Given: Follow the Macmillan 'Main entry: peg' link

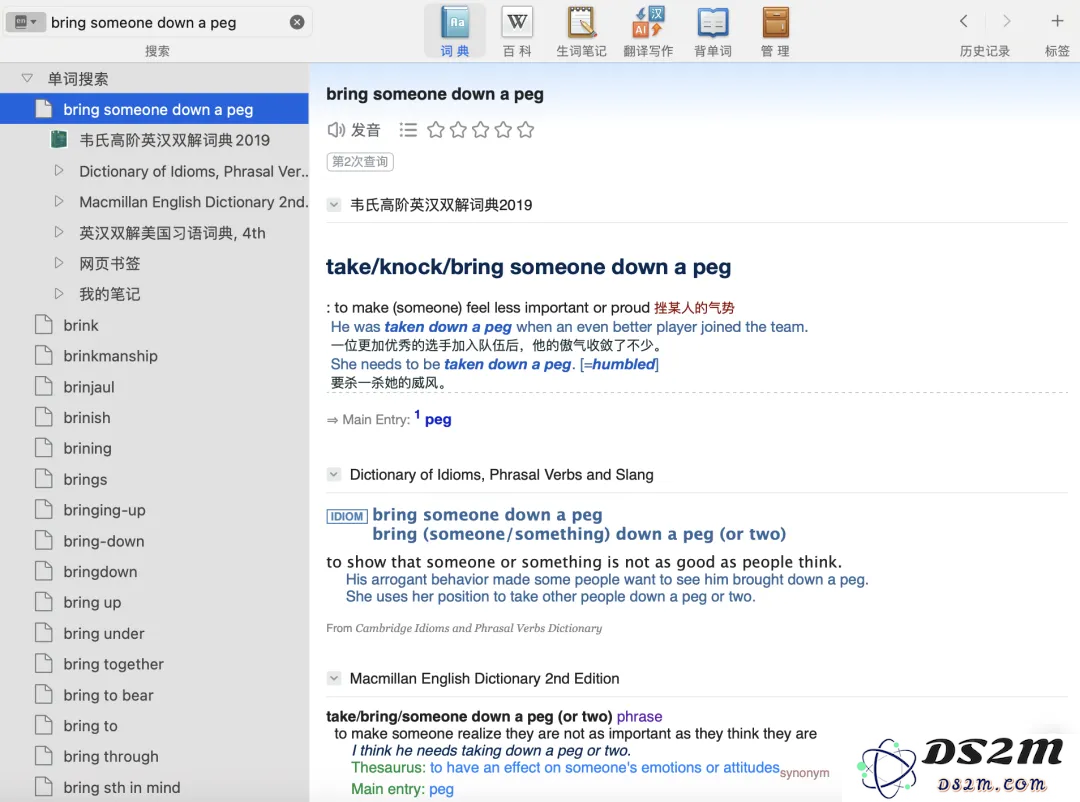Looking at the screenshot, I should pyautogui.click(x=442, y=789).
